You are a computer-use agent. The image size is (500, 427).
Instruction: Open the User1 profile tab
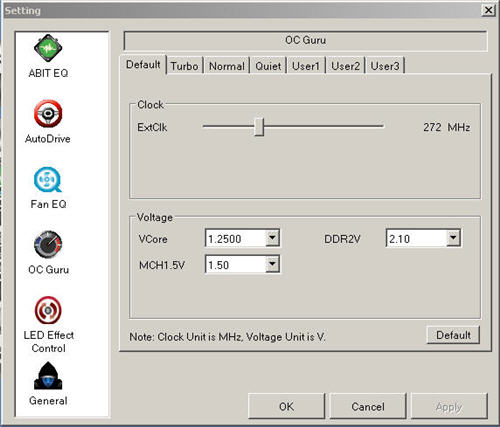pos(306,66)
